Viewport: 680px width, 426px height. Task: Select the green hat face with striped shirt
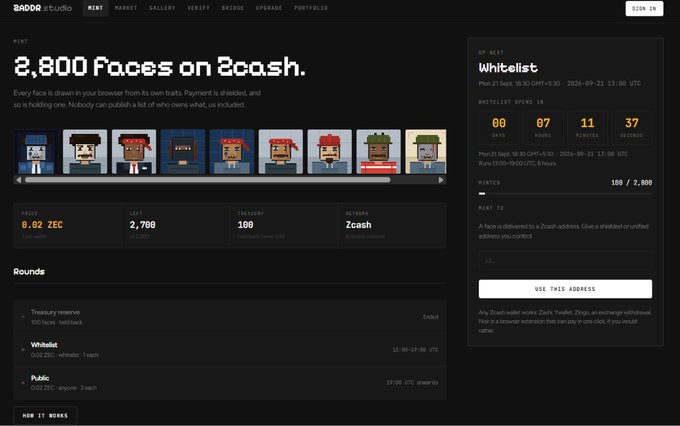point(379,151)
